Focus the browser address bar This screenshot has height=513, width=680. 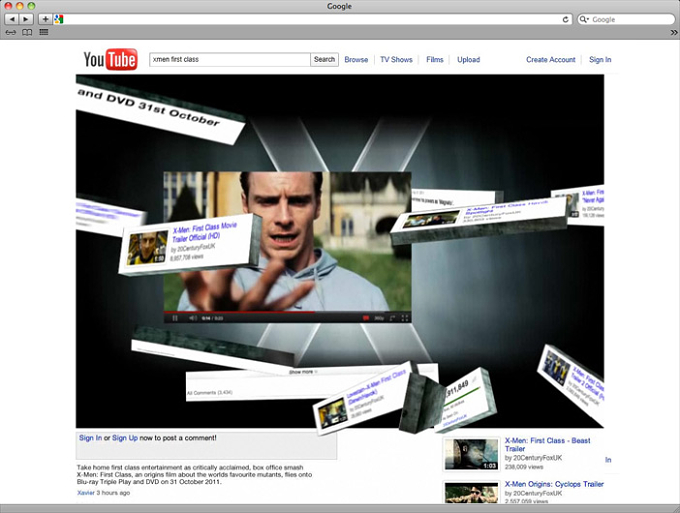pos(312,20)
